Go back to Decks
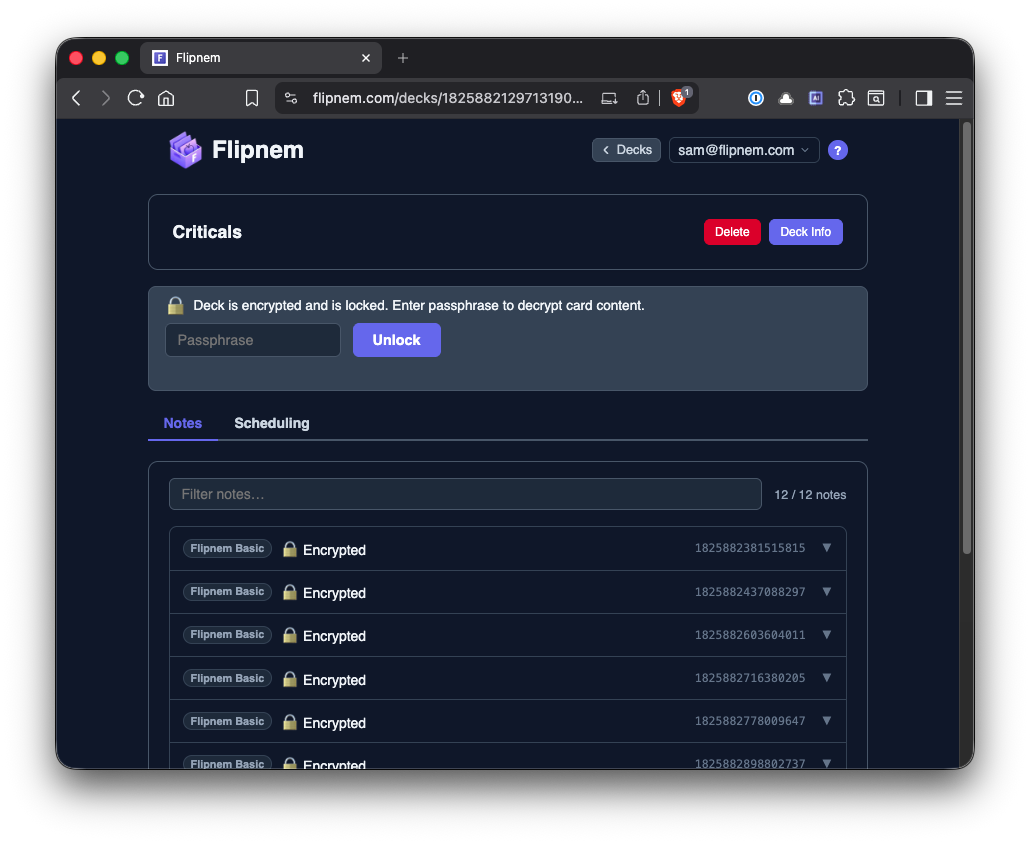This screenshot has width=1030, height=843. (626, 150)
